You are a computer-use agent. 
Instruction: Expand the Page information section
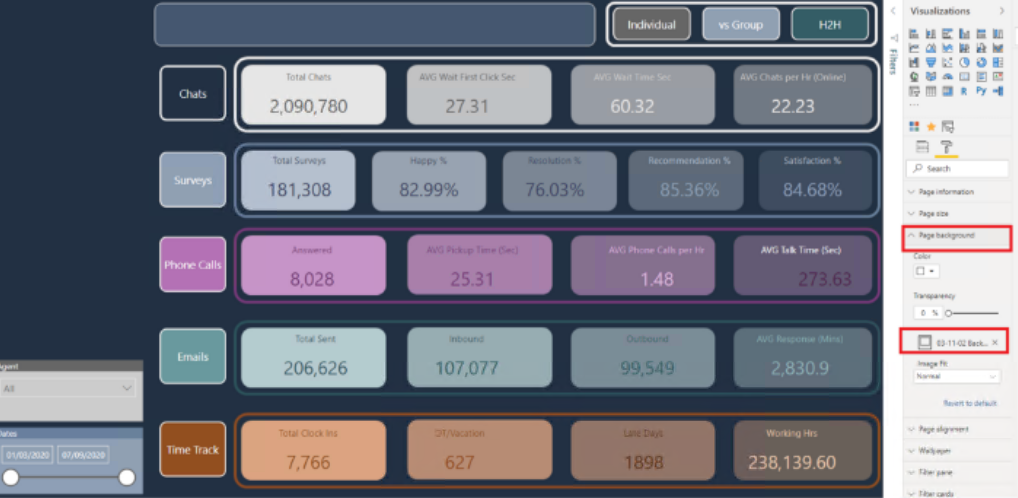point(959,192)
